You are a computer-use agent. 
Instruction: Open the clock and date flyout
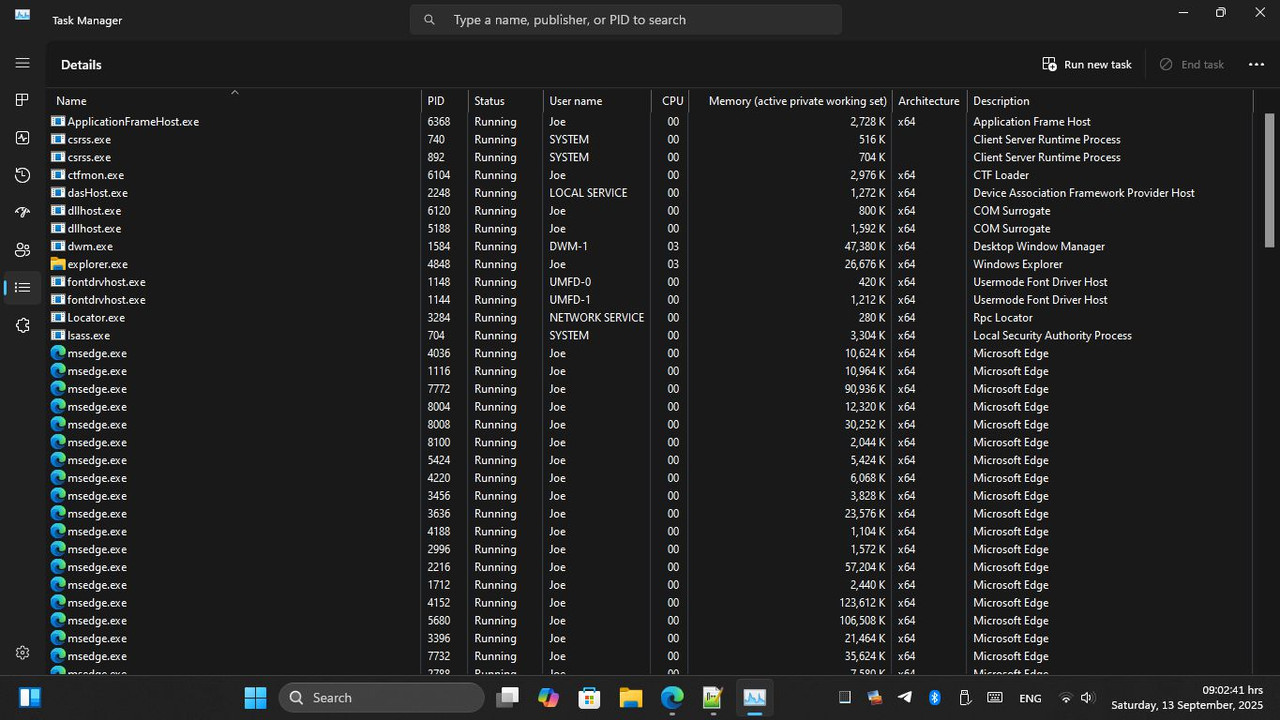coord(1187,698)
